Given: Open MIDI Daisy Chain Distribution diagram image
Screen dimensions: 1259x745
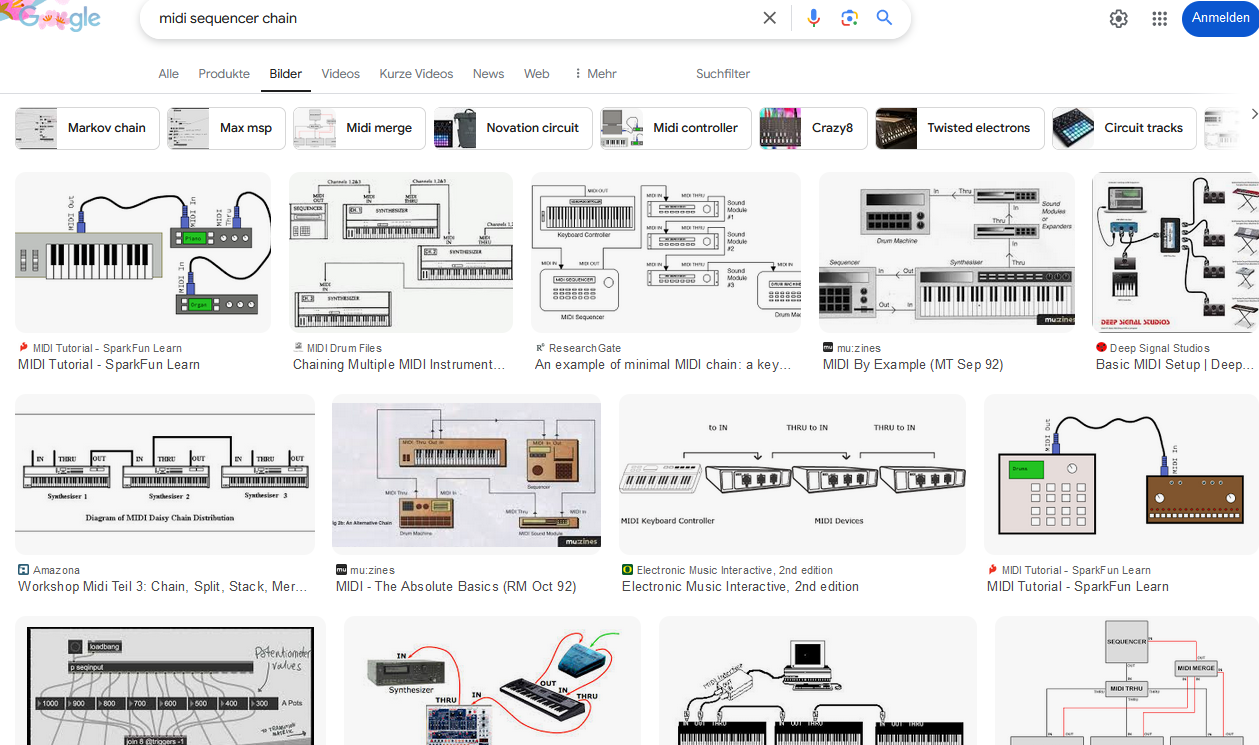Looking at the screenshot, I should click(165, 474).
